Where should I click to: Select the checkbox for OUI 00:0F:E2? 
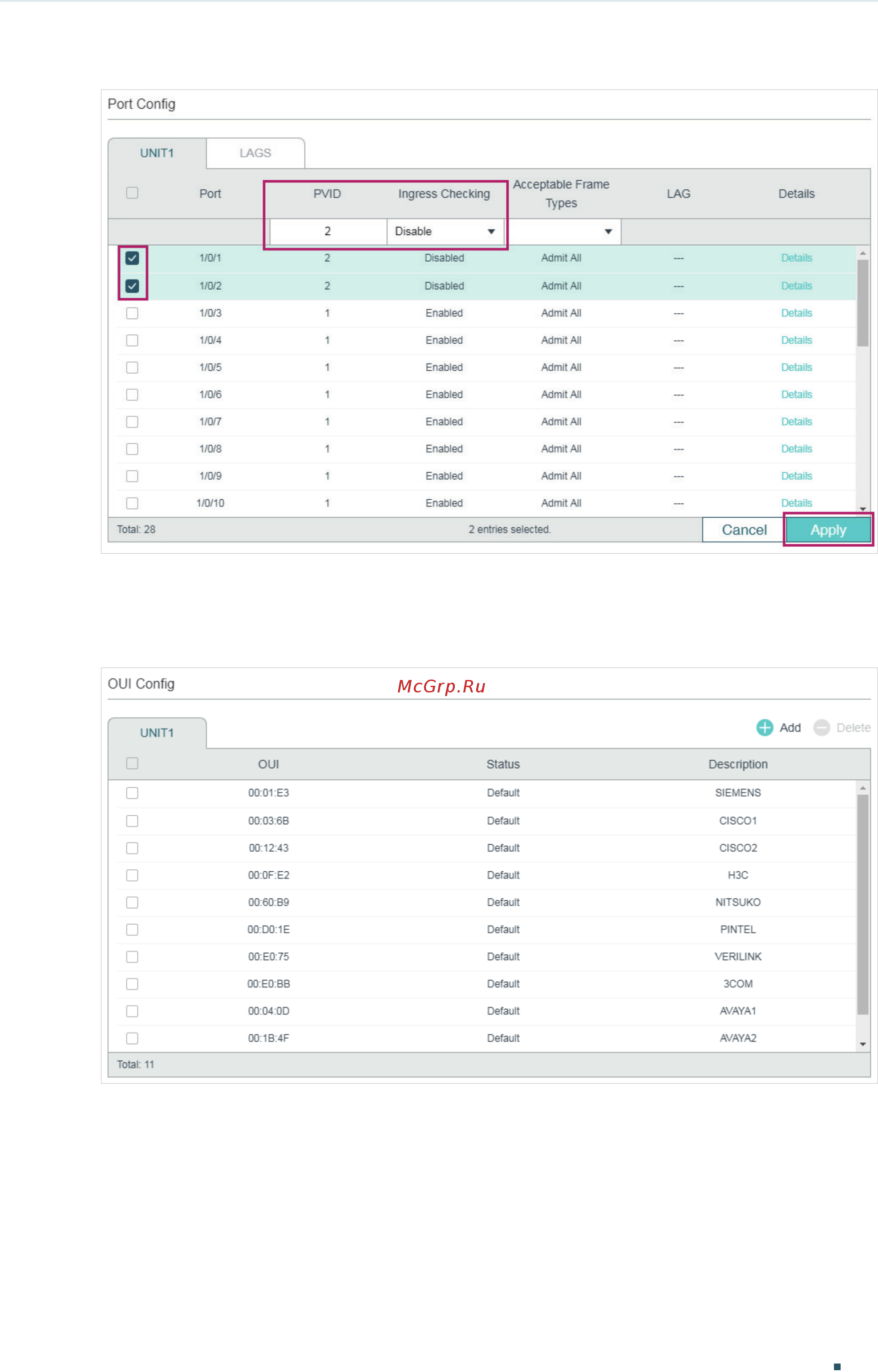(132, 875)
